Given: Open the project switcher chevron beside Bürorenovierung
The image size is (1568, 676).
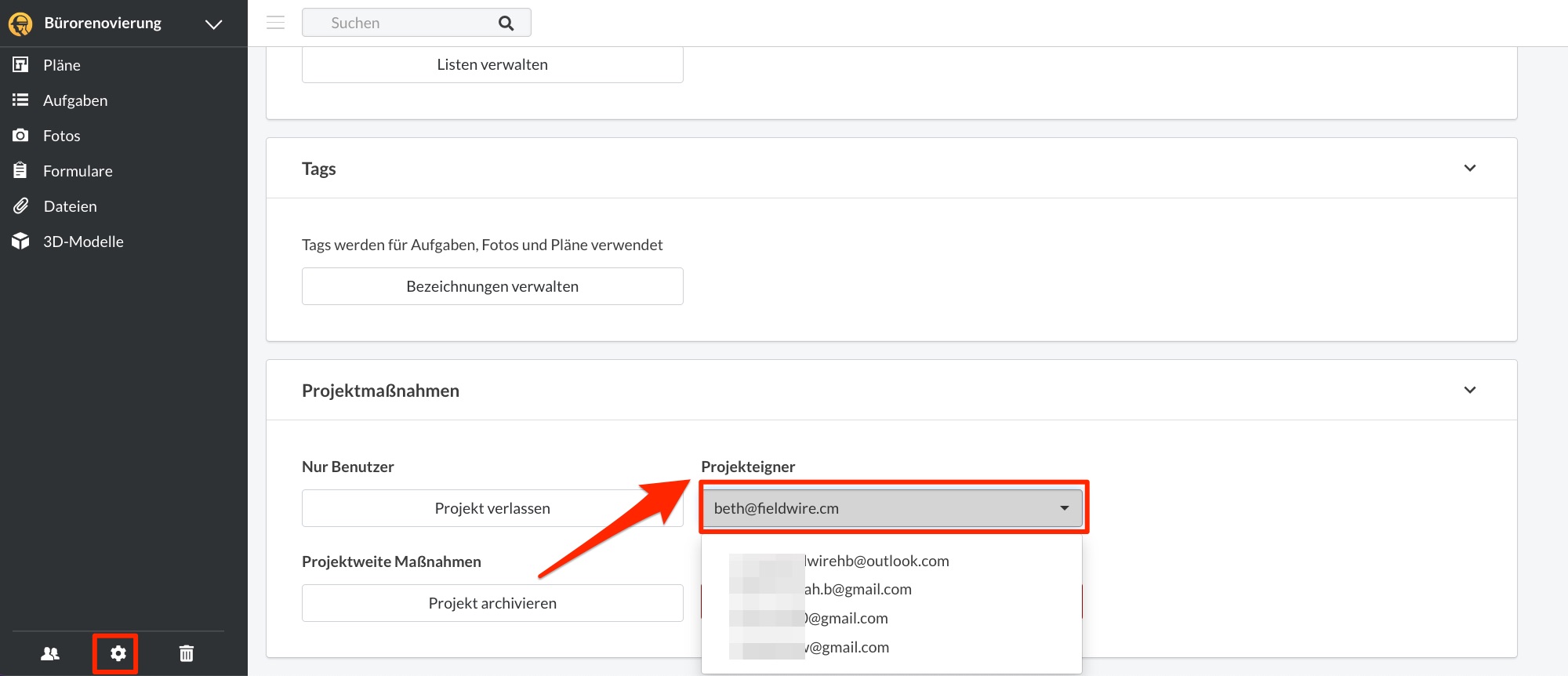Looking at the screenshot, I should [x=213, y=24].
